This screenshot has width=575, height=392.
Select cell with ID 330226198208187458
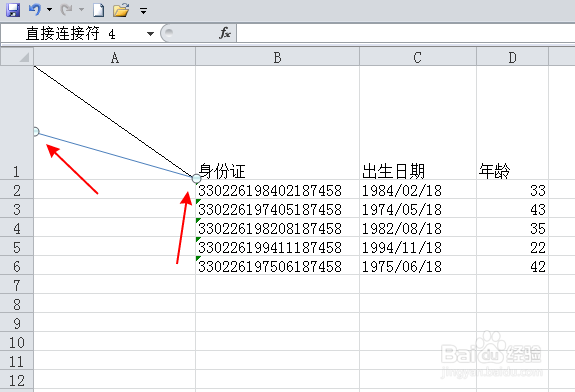(x=278, y=227)
